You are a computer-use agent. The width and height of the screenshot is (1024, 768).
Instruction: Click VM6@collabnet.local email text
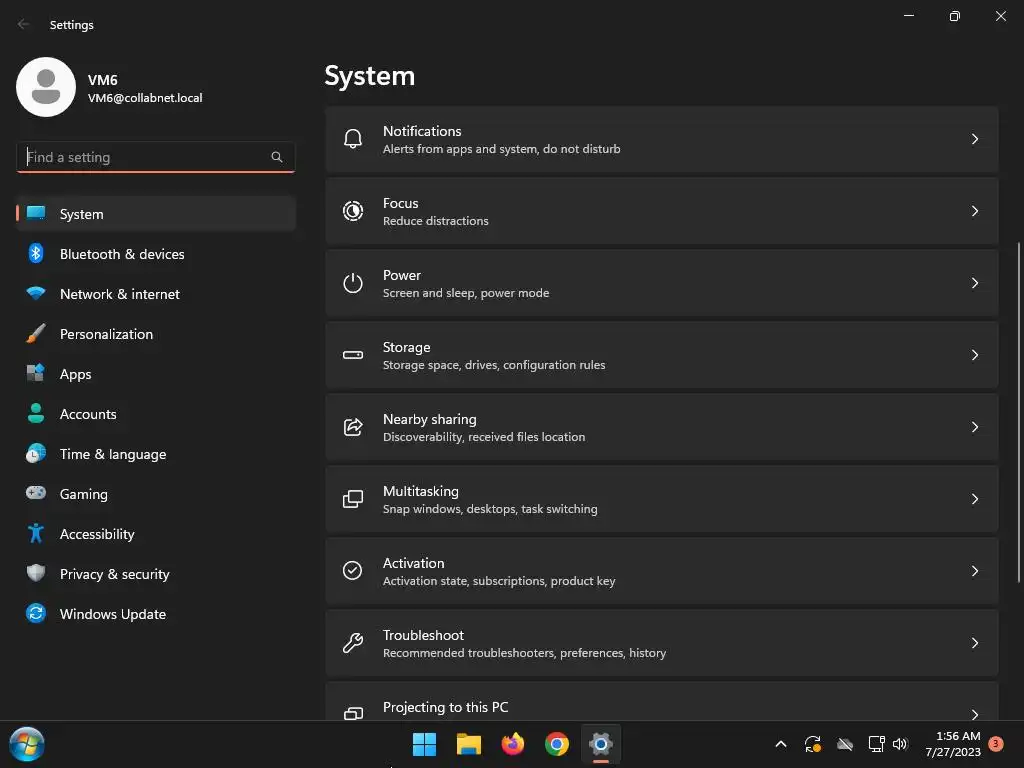coord(145,98)
